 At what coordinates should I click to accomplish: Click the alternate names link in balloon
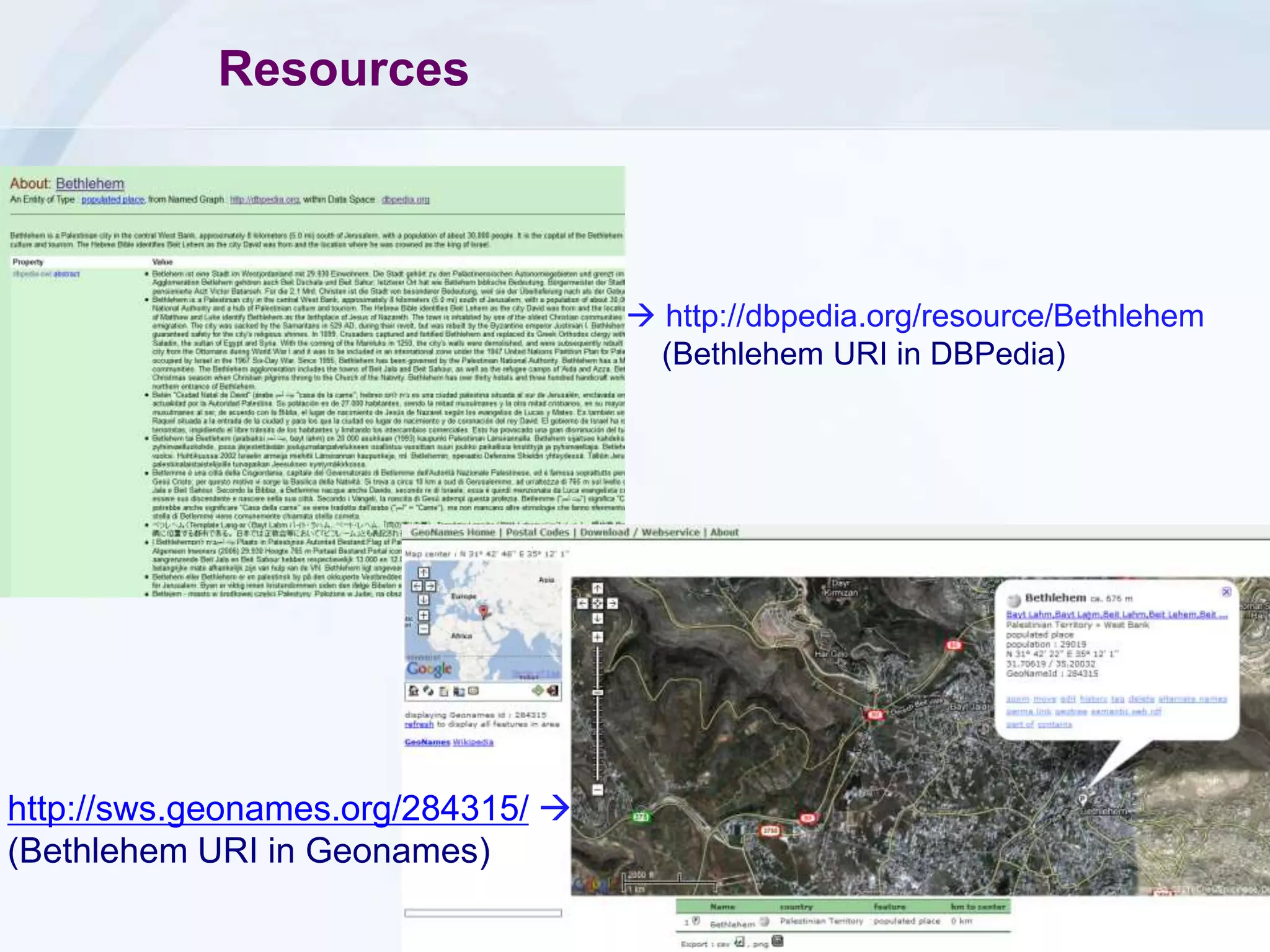pos(1192,699)
